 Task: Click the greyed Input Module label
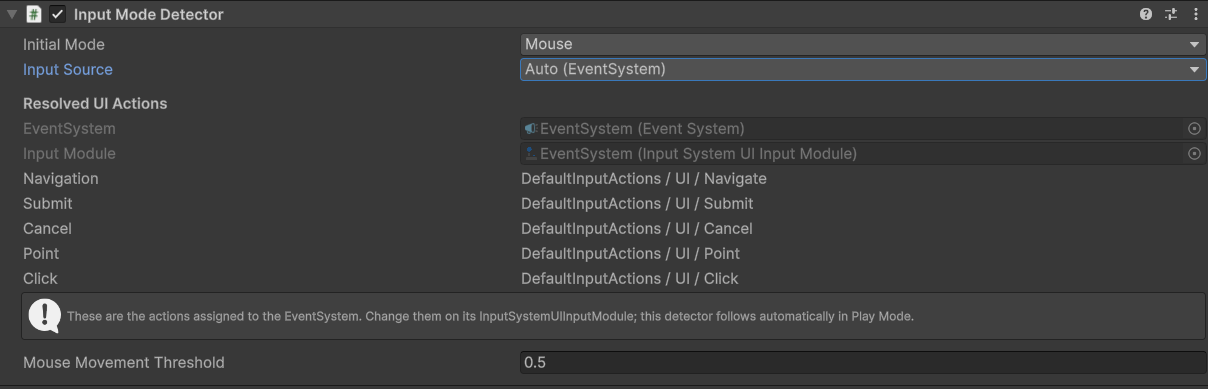[69, 153]
